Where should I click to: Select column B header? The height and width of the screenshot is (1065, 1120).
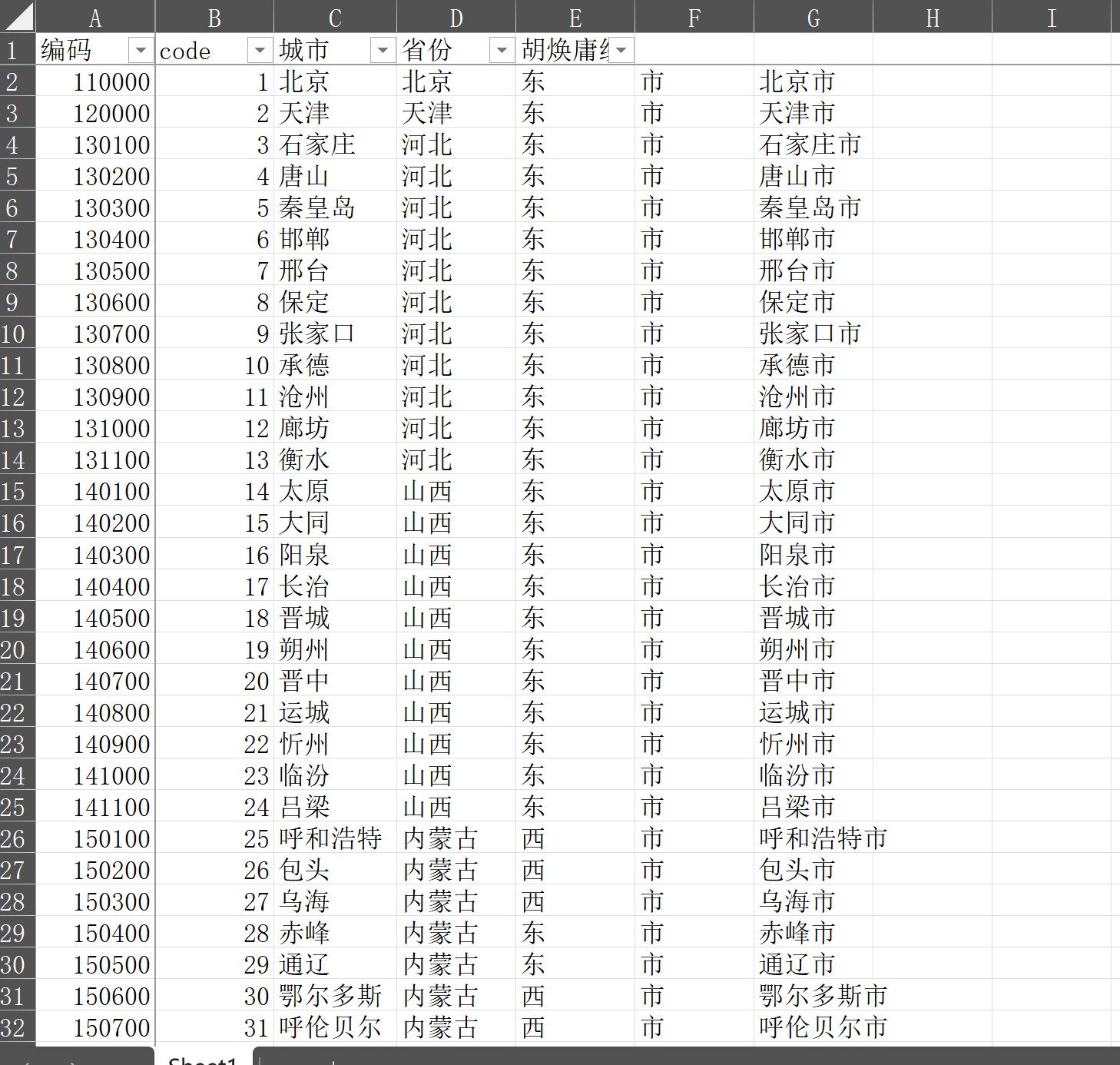tap(214, 16)
